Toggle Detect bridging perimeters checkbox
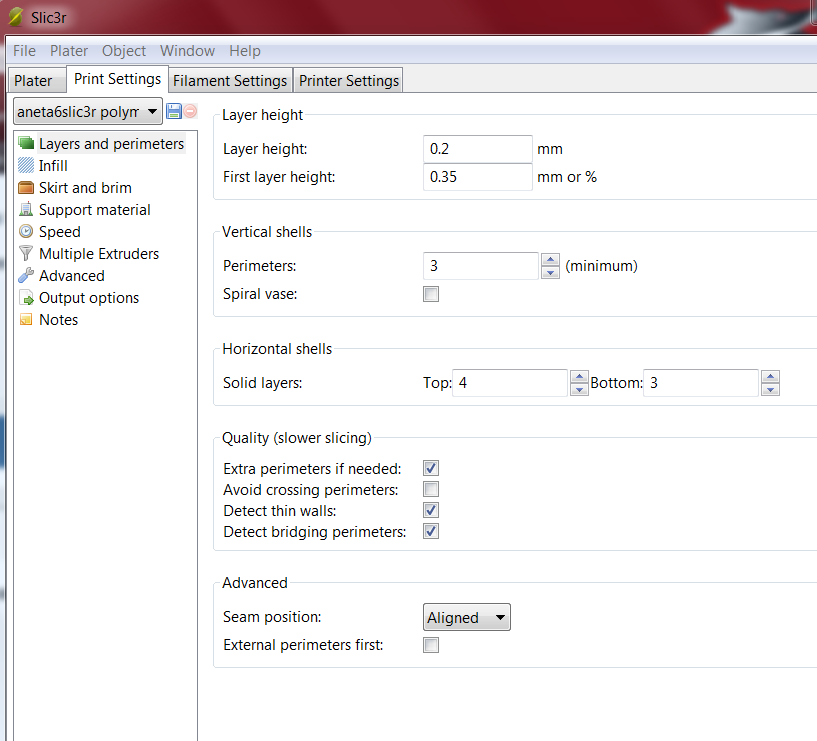The image size is (817, 741). click(431, 531)
